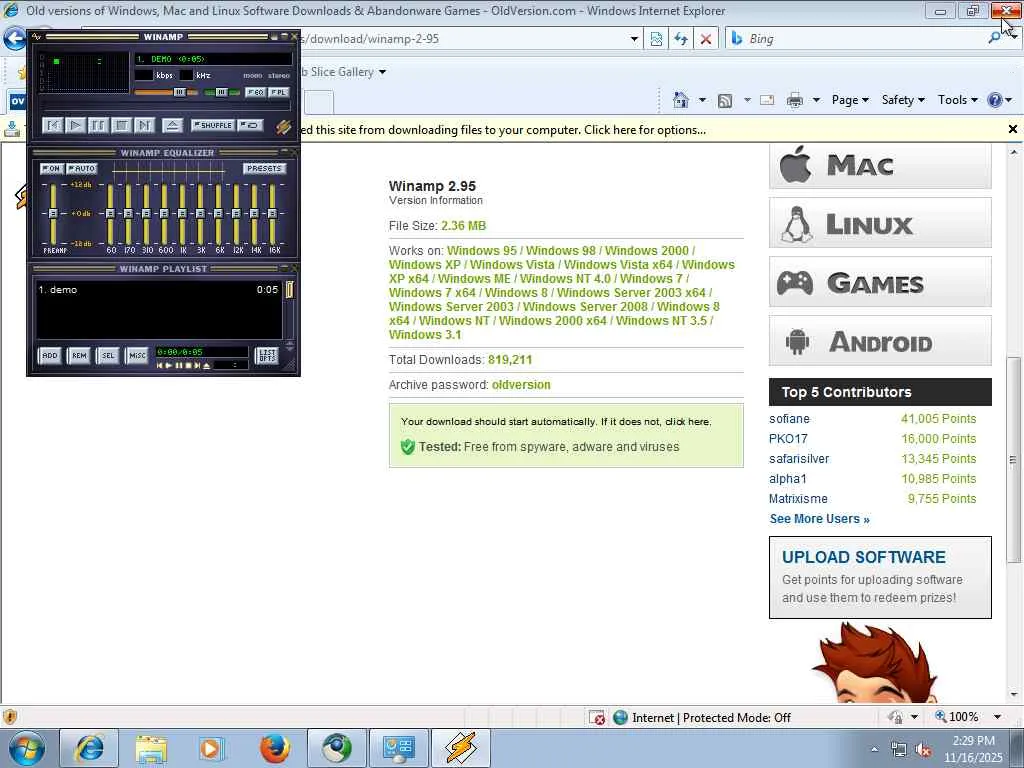The width and height of the screenshot is (1024, 768).
Task: Click the Upload Software box
Action: pyautogui.click(x=880, y=577)
